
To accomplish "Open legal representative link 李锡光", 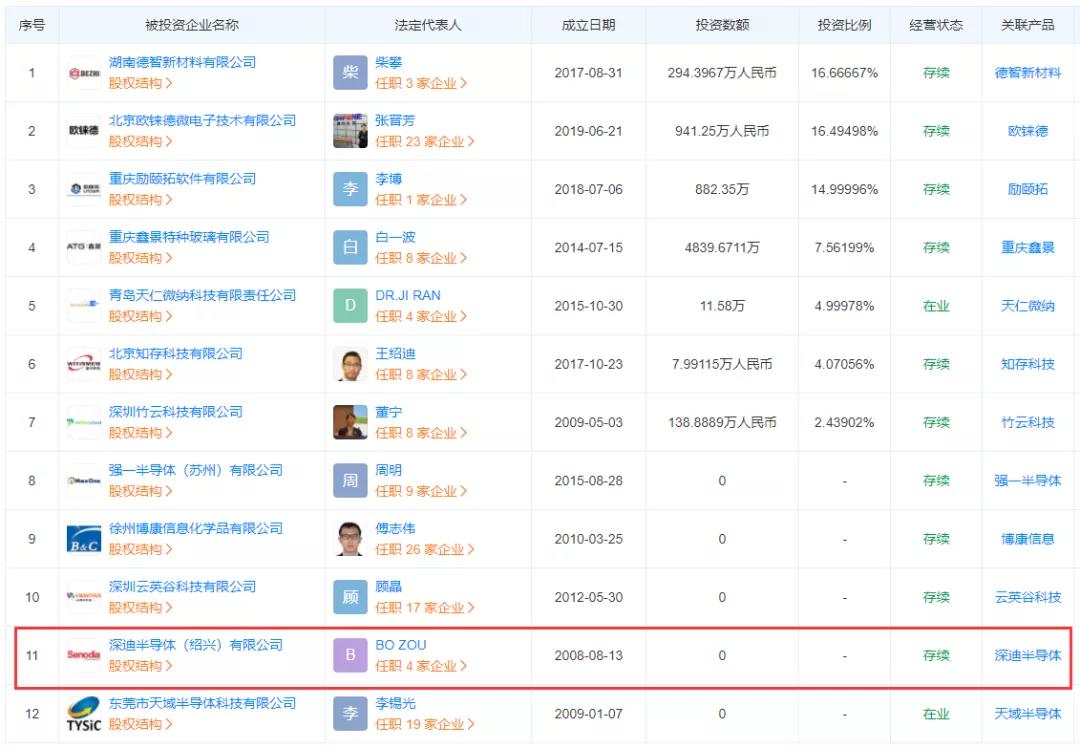I will tap(395, 704).
